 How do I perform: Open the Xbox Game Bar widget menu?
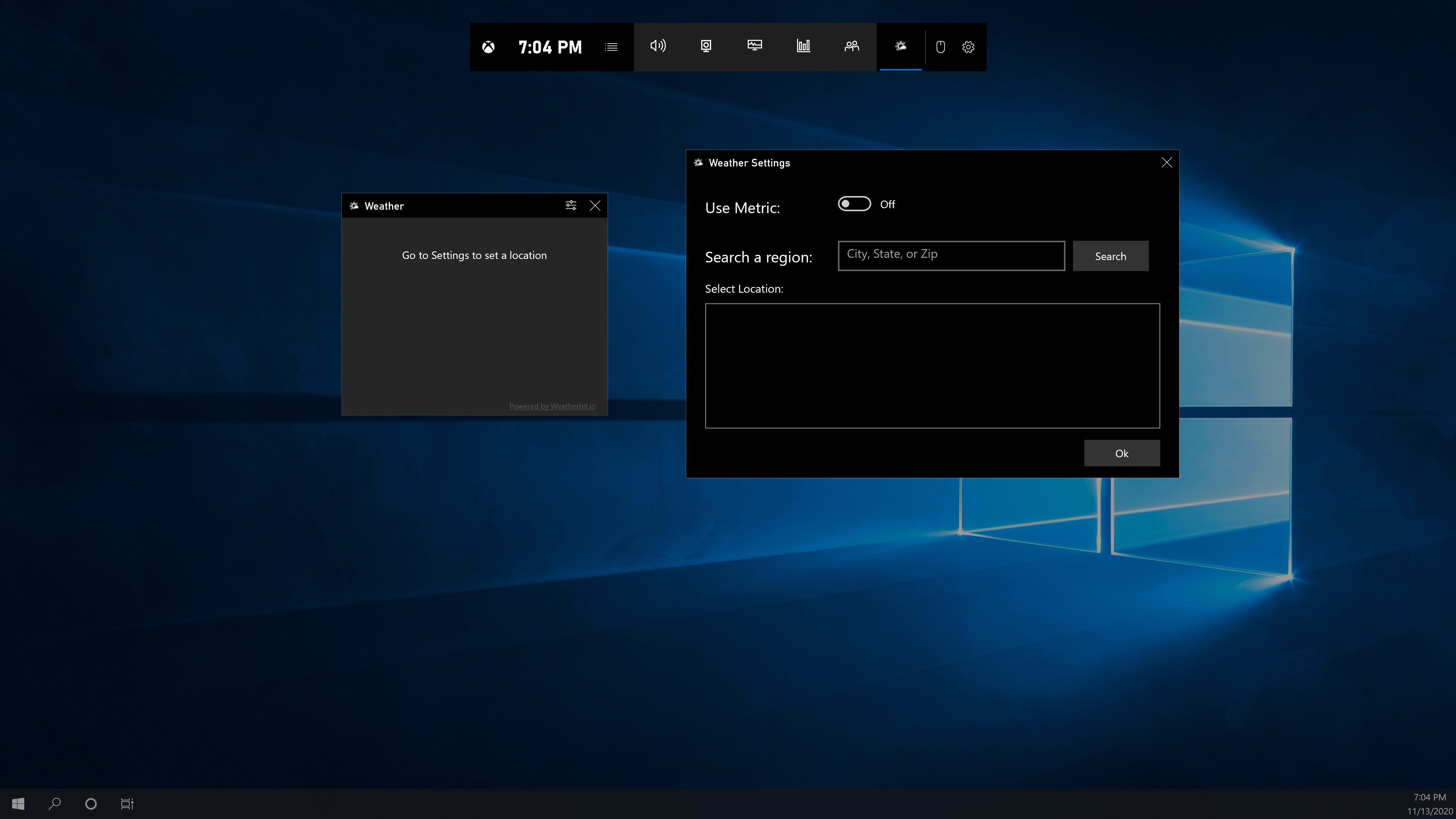tap(611, 47)
